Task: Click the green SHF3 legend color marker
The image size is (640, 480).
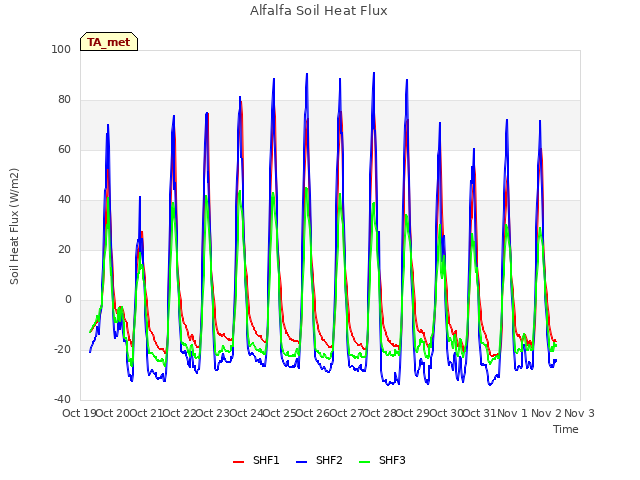Action: coord(364,462)
